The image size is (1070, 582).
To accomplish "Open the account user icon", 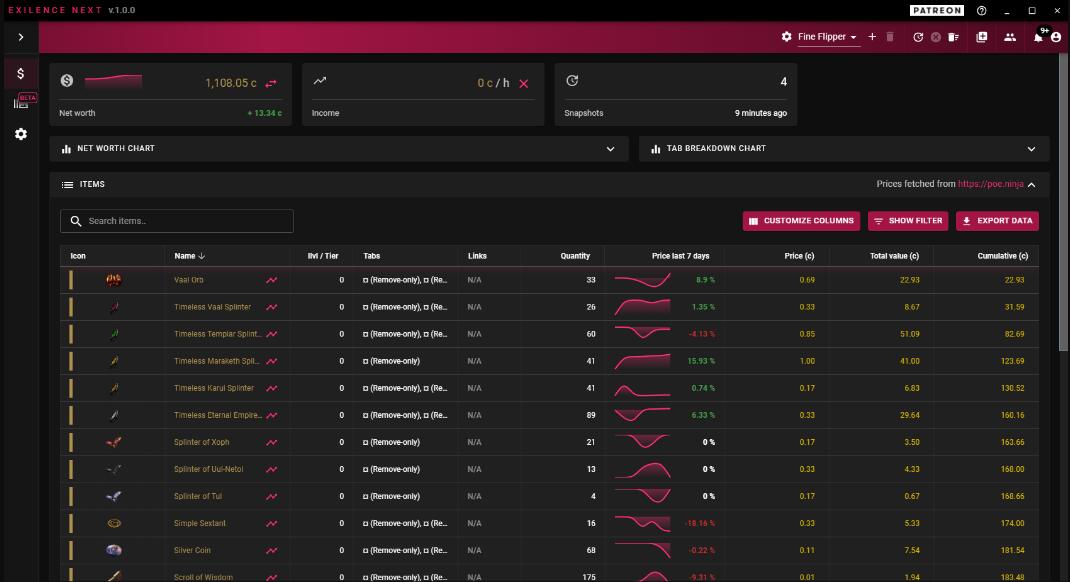I will tap(1056, 37).
